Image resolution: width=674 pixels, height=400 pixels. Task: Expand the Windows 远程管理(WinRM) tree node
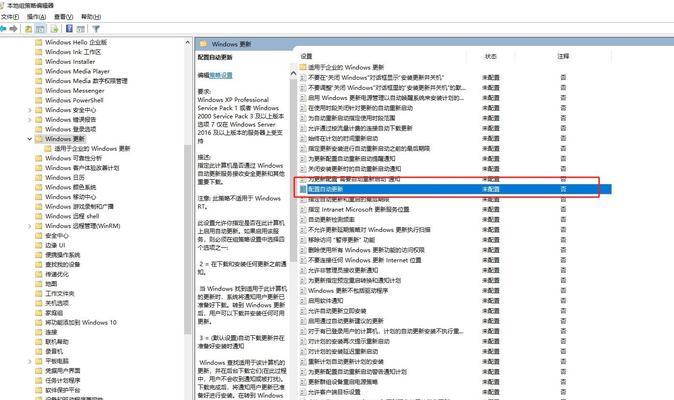click(x=29, y=226)
